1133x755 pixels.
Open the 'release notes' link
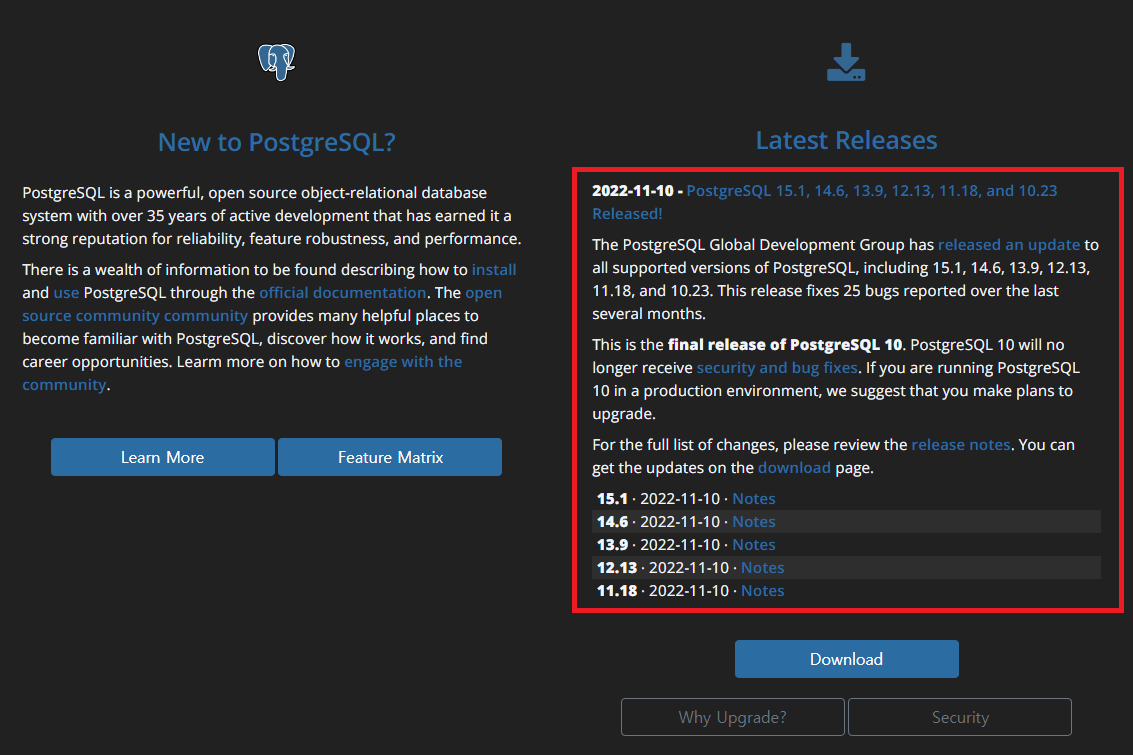click(x=960, y=445)
